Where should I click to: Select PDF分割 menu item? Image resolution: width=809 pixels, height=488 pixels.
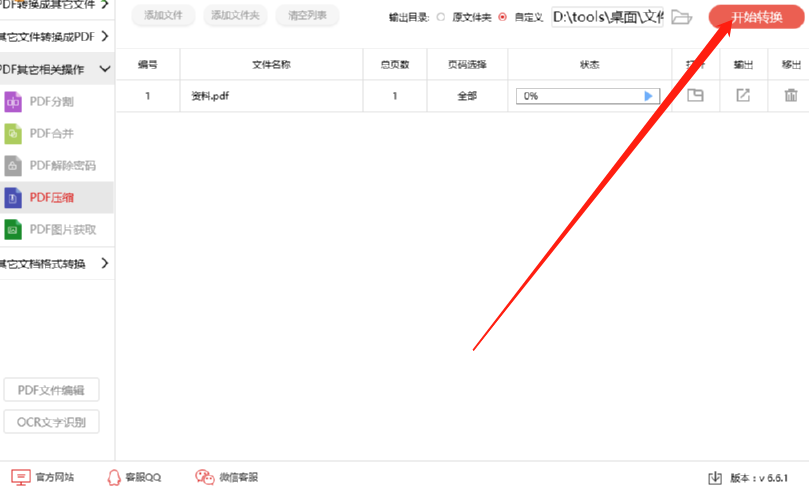(x=57, y=102)
